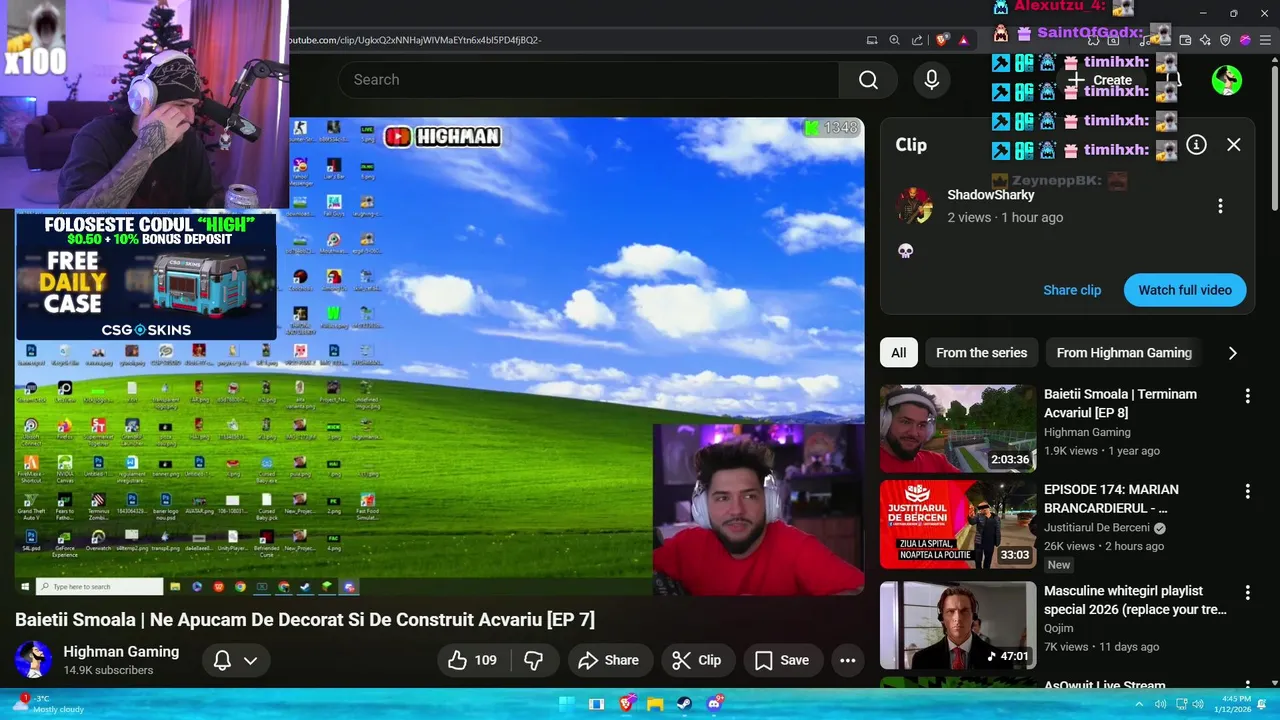Open Baietii Smoala Terminam Acvariul thumbnail
This screenshot has width=1280, height=720.
pyautogui.click(x=958, y=428)
